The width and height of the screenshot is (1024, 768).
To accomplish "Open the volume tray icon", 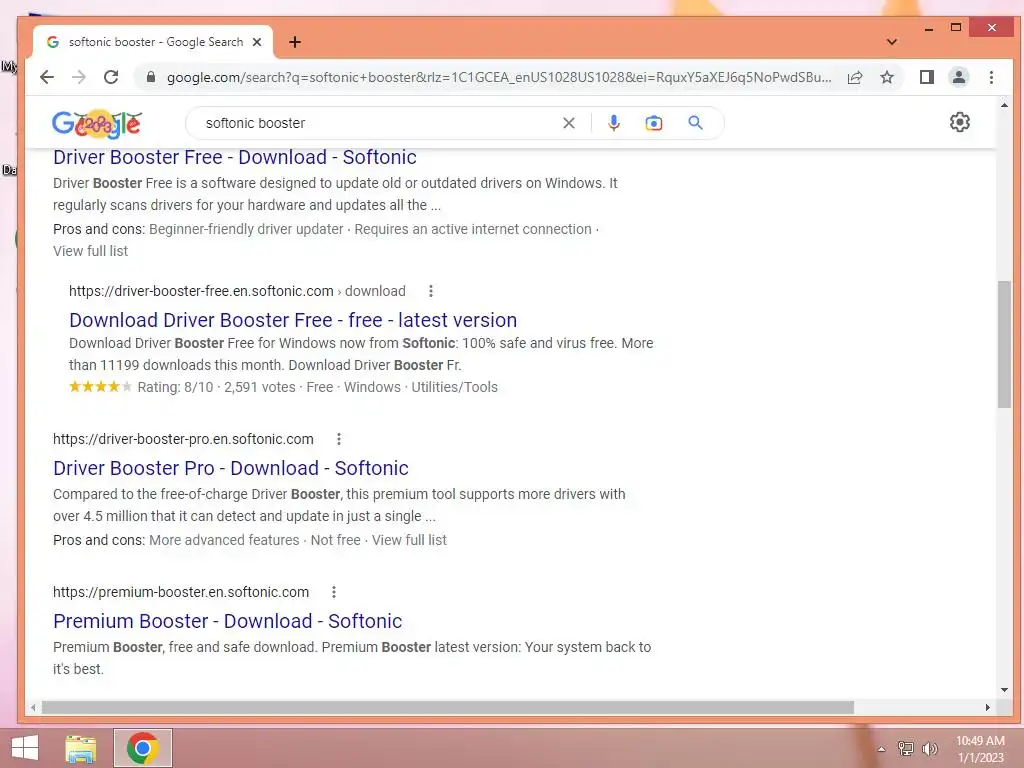I will point(929,748).
